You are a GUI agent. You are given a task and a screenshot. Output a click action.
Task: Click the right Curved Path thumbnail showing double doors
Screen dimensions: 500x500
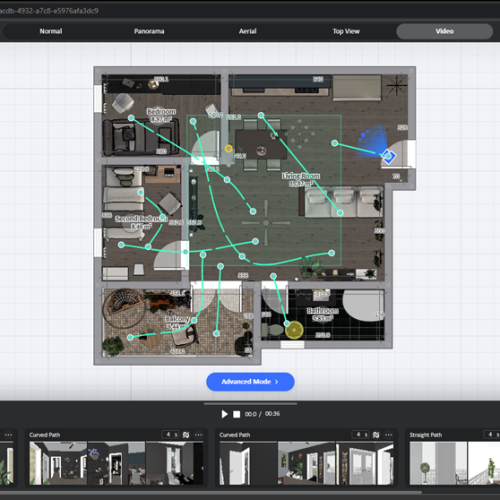click(364, 463)
